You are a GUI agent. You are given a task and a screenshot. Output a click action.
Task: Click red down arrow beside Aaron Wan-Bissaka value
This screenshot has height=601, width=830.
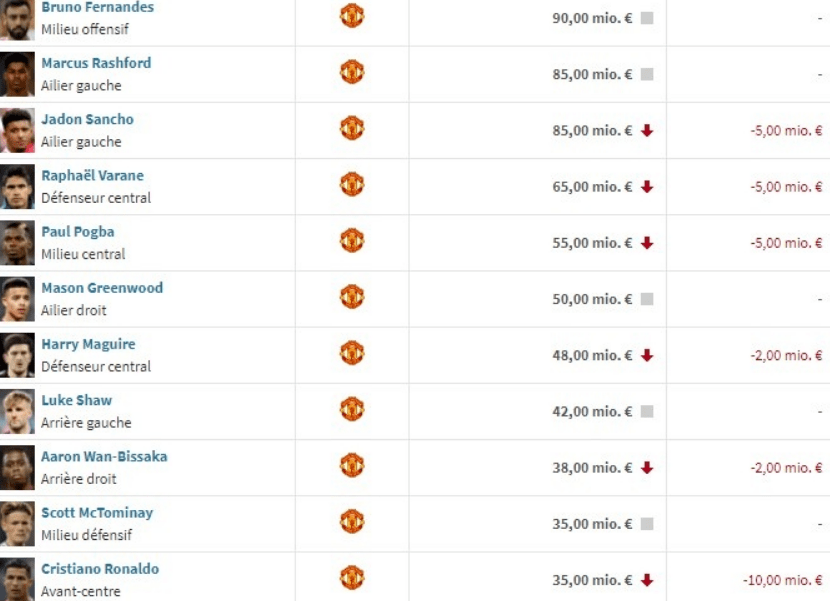647,468
